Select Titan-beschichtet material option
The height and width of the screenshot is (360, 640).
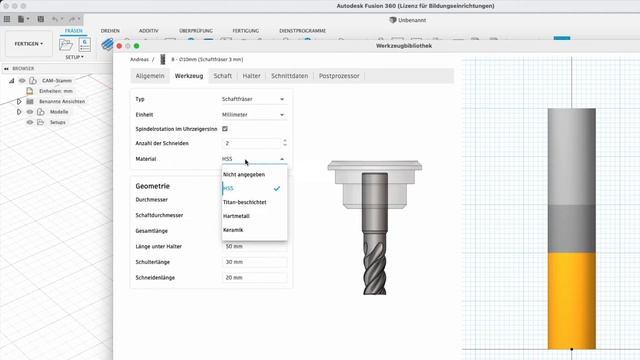[x=254, y=202]
